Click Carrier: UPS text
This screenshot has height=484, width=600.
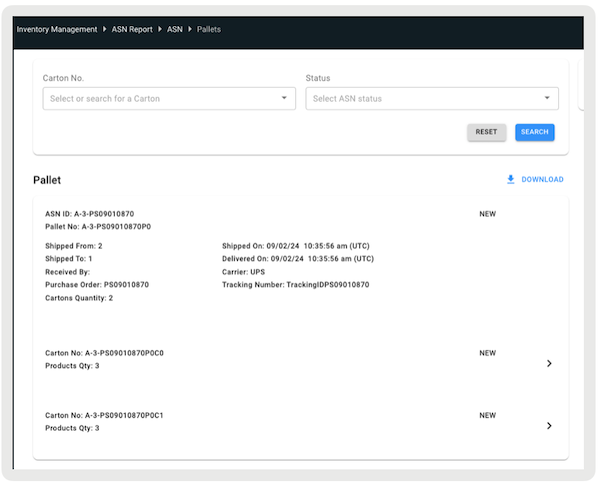[243, 272]
